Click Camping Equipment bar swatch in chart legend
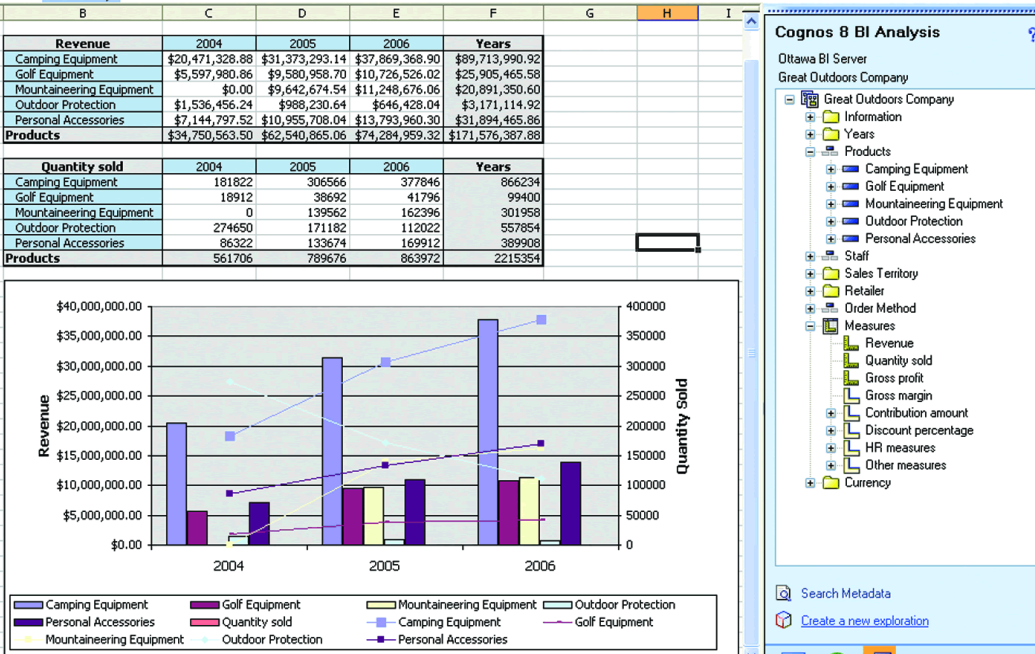1035x654 pixels. 28,605
